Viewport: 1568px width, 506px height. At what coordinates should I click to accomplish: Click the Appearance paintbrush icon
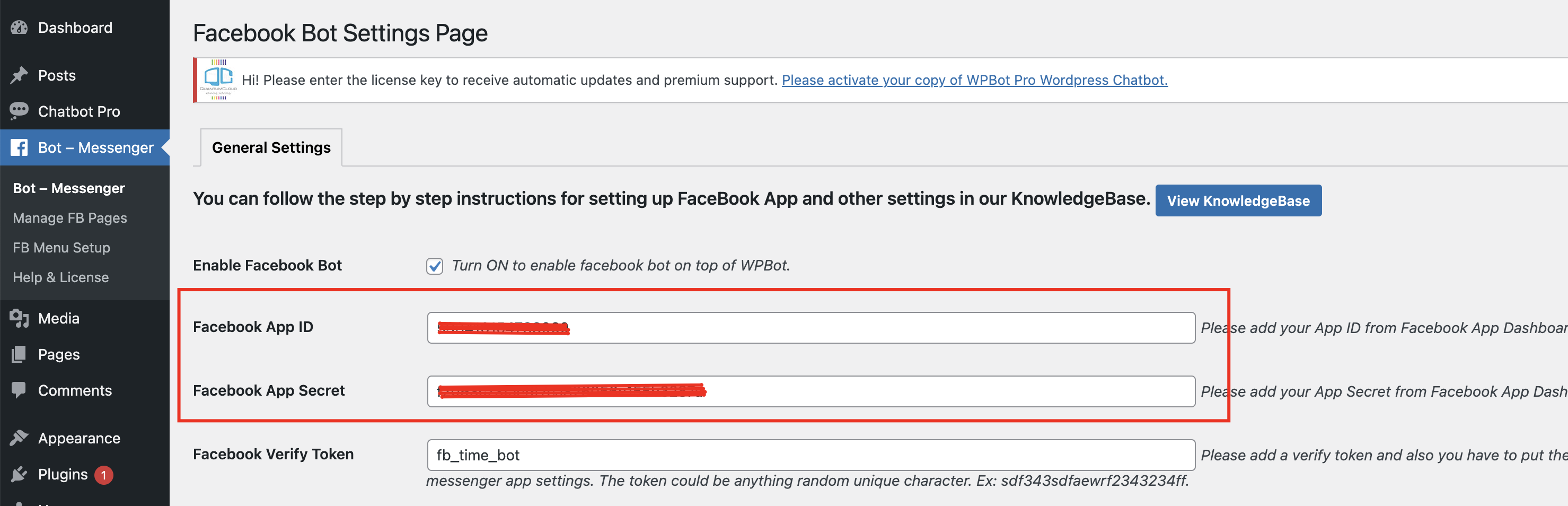pos(19,438)
